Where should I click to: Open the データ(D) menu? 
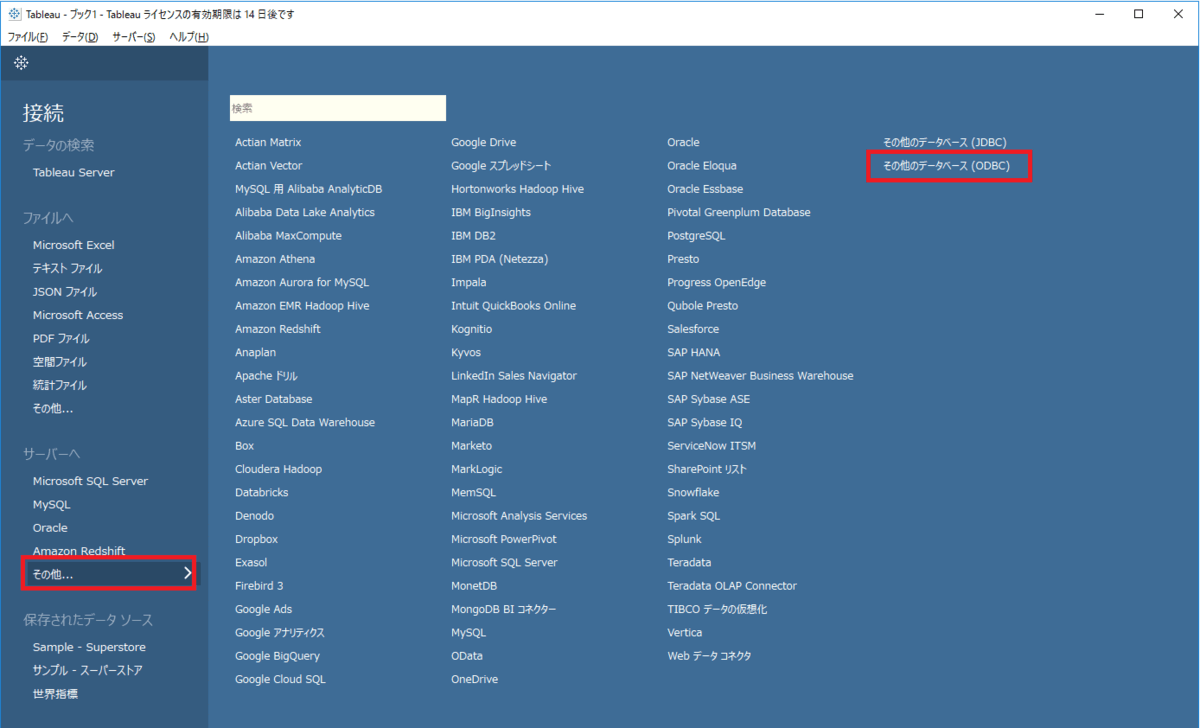click(x=80, y=37)
